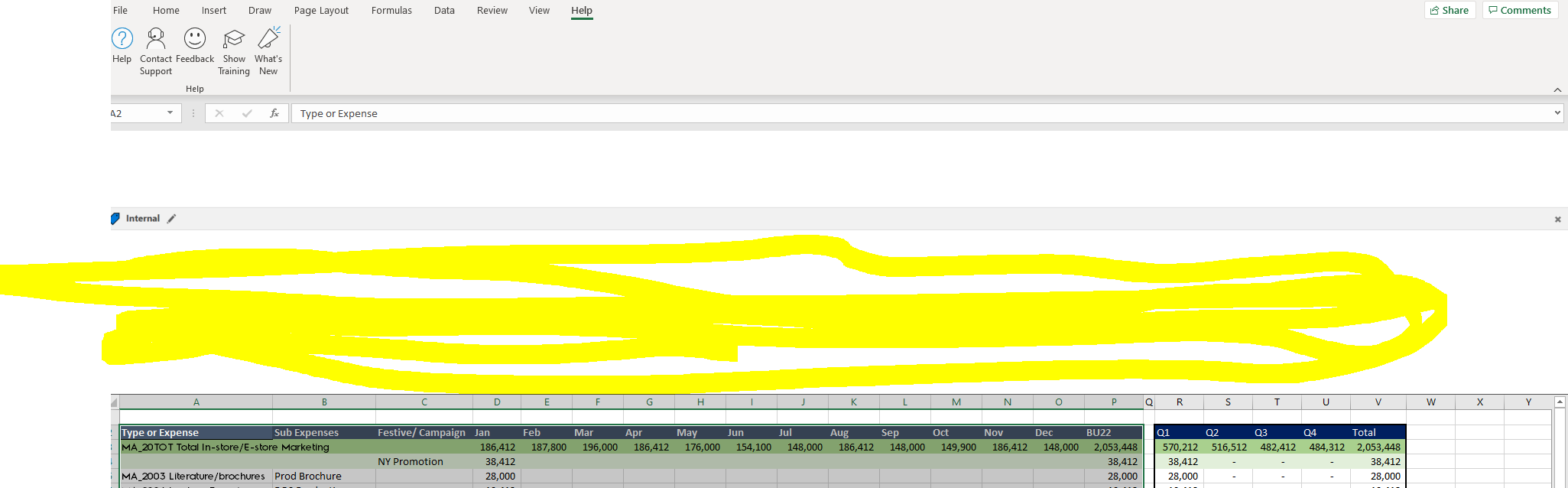Select the 'Type or Expense' header cell

(x=196, y=433)
